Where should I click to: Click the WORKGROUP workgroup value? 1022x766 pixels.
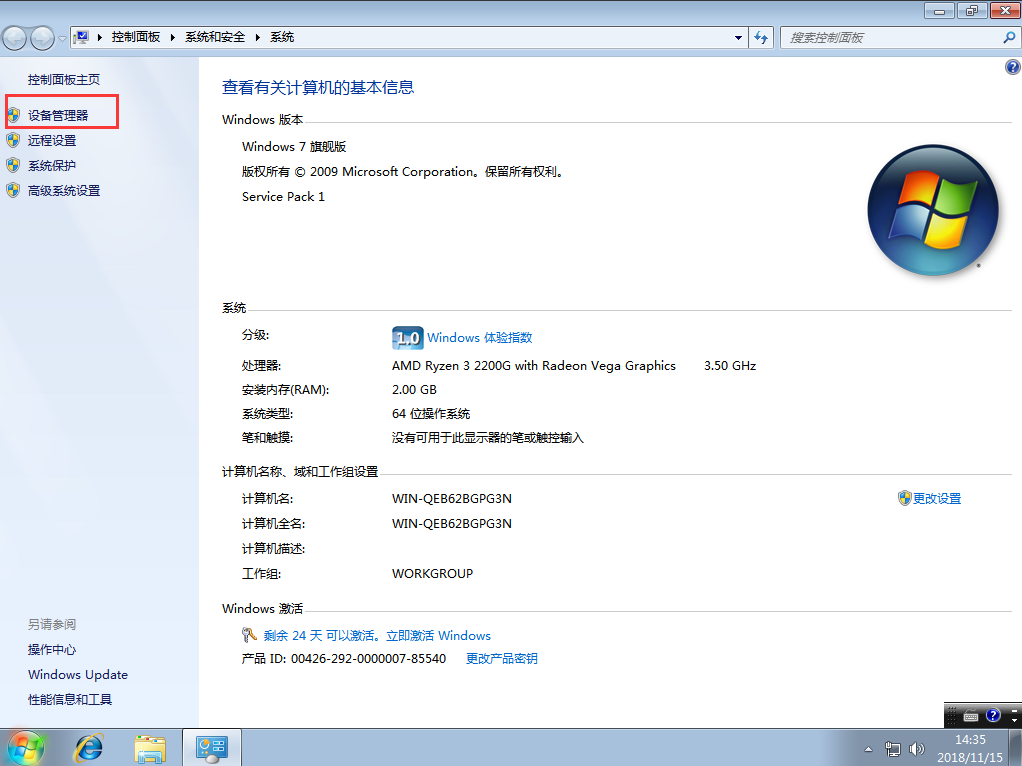[432, 574]
